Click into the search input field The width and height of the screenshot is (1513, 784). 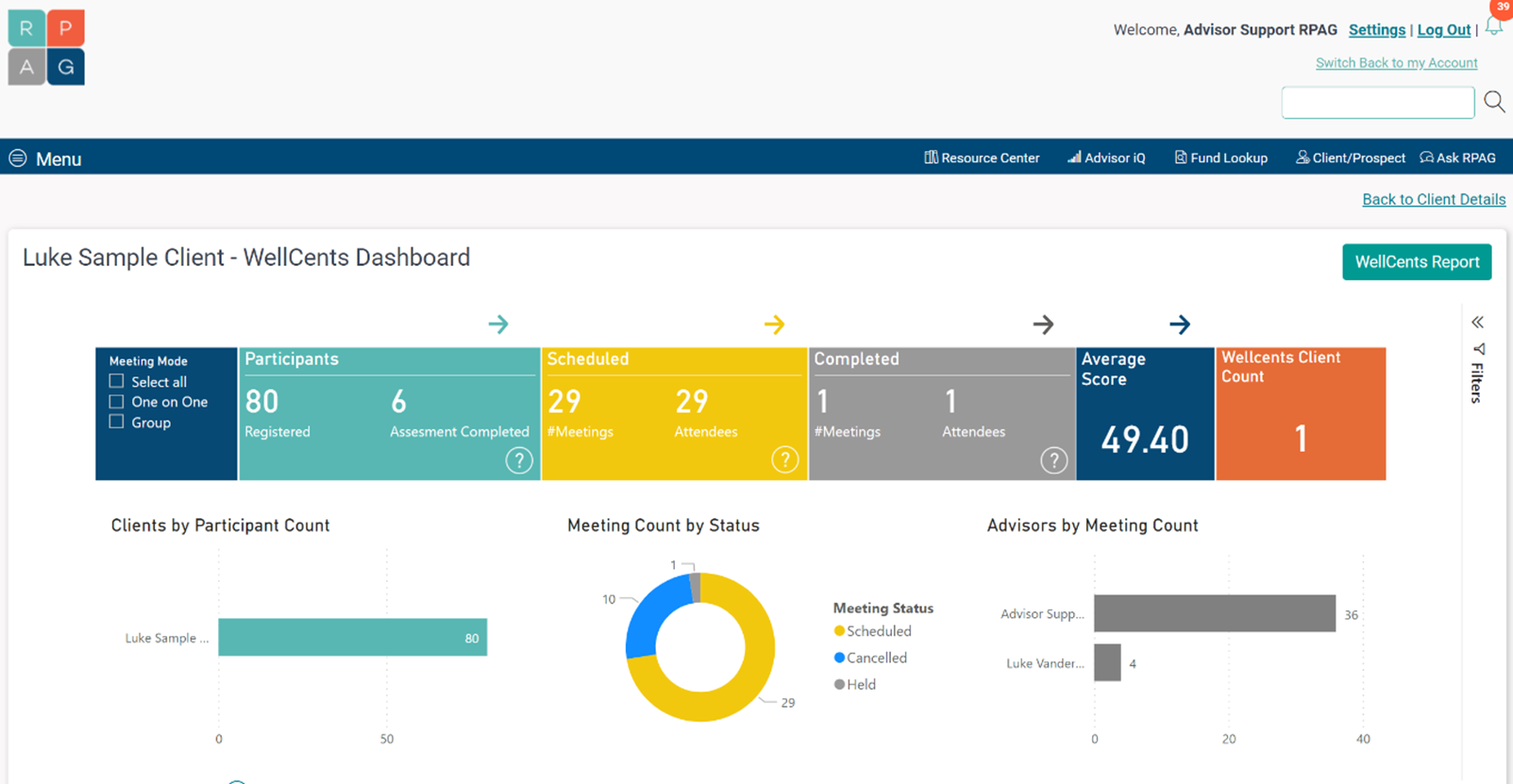[1378, 102]
